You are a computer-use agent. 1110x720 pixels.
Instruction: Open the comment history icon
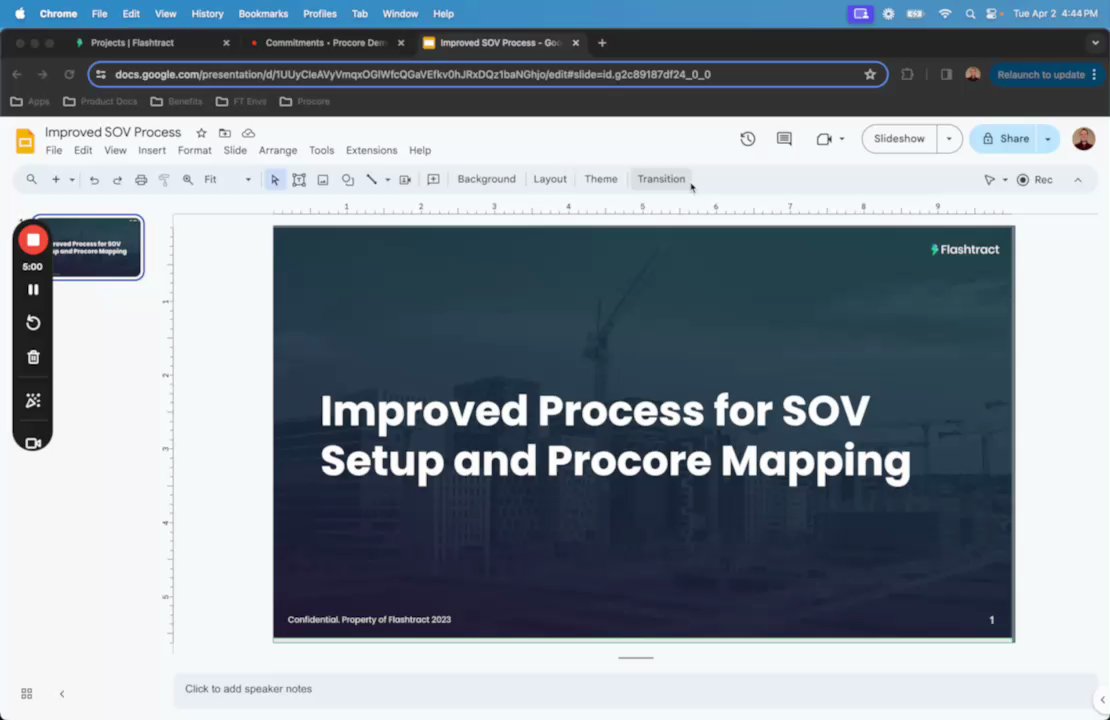(784, 139)
